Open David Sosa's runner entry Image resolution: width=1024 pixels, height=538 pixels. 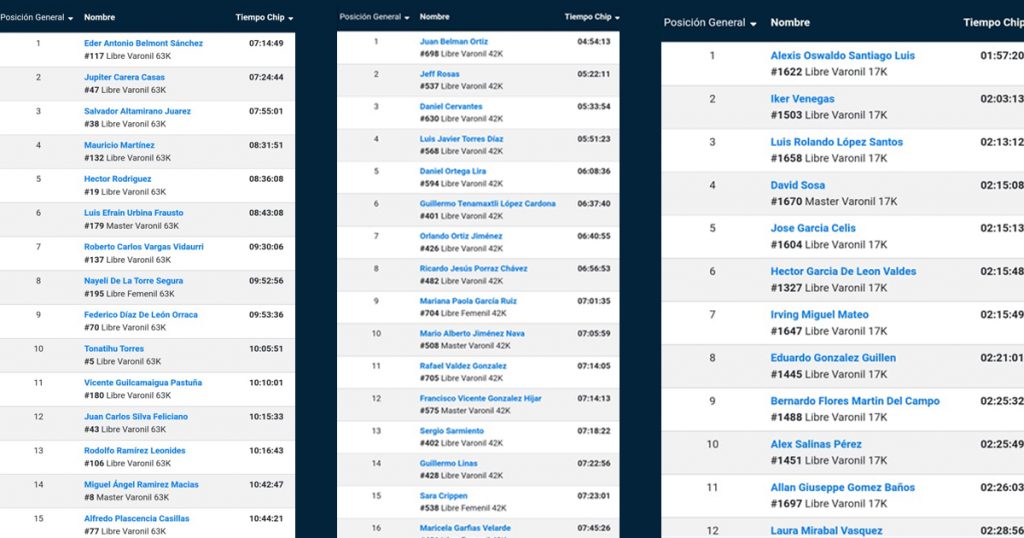pyautogui.click(x=797, y=185)
